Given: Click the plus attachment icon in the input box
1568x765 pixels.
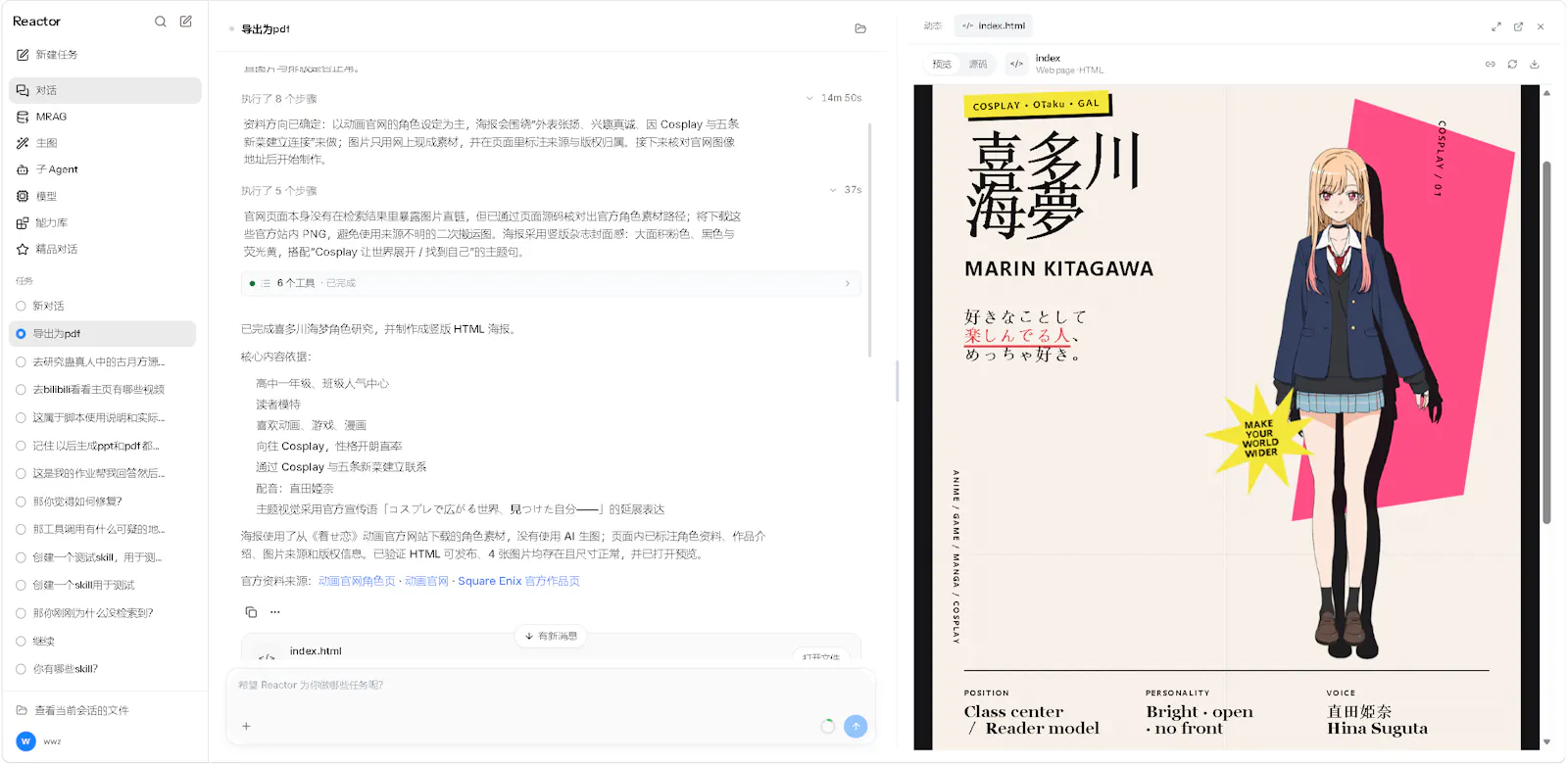Looking at the screenshot, I should (246, 726).
